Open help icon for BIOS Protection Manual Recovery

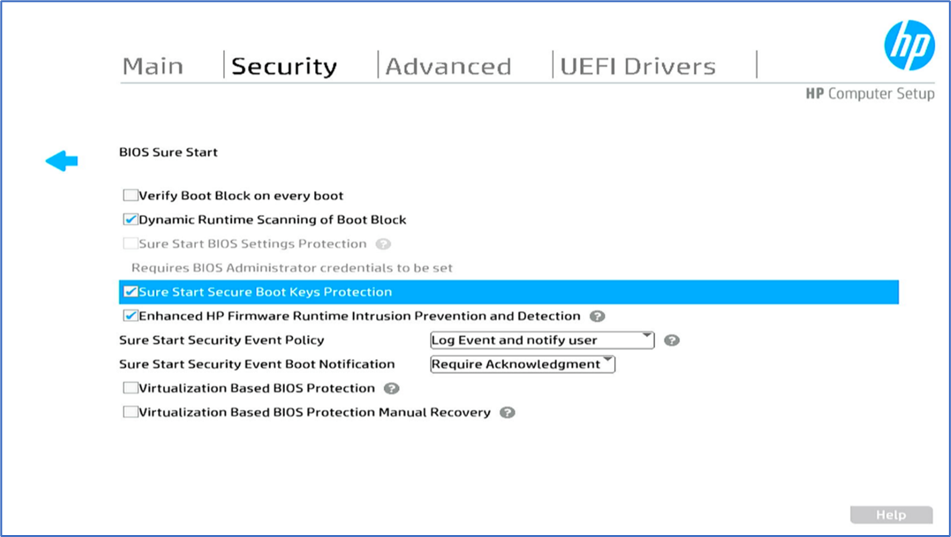(x=508, y=412)
